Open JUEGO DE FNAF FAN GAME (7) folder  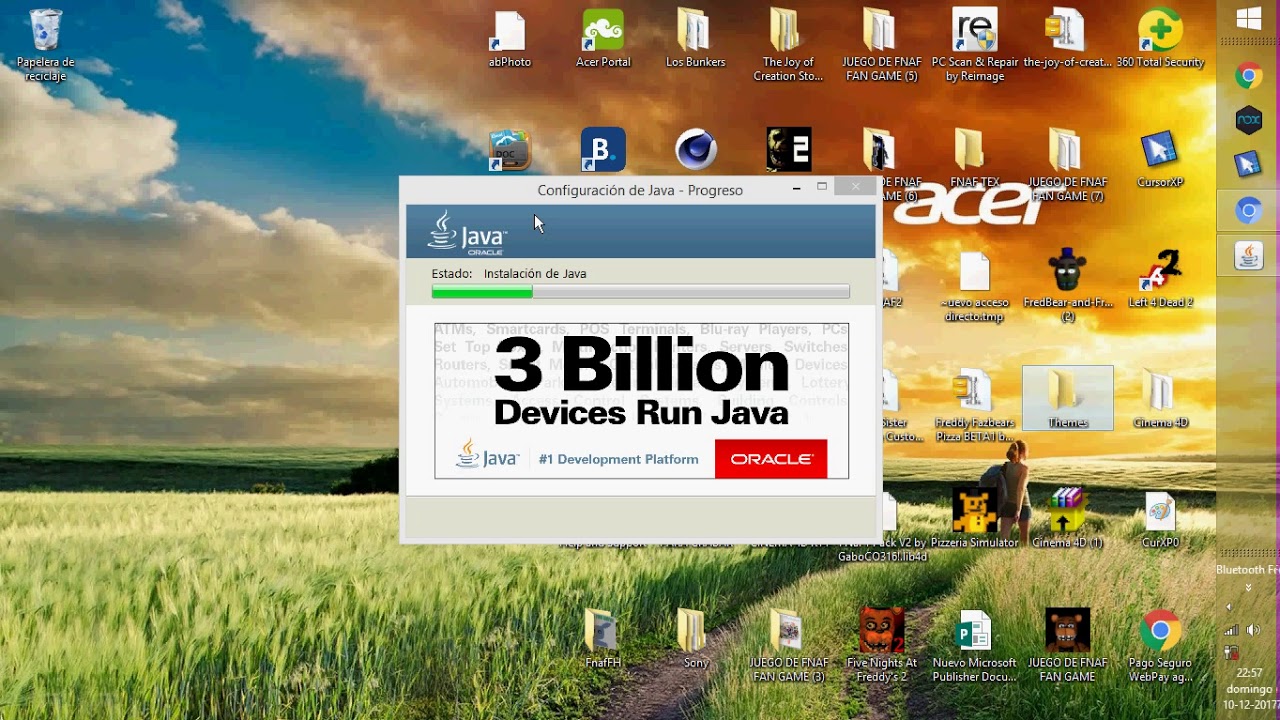coord(1067,166)
